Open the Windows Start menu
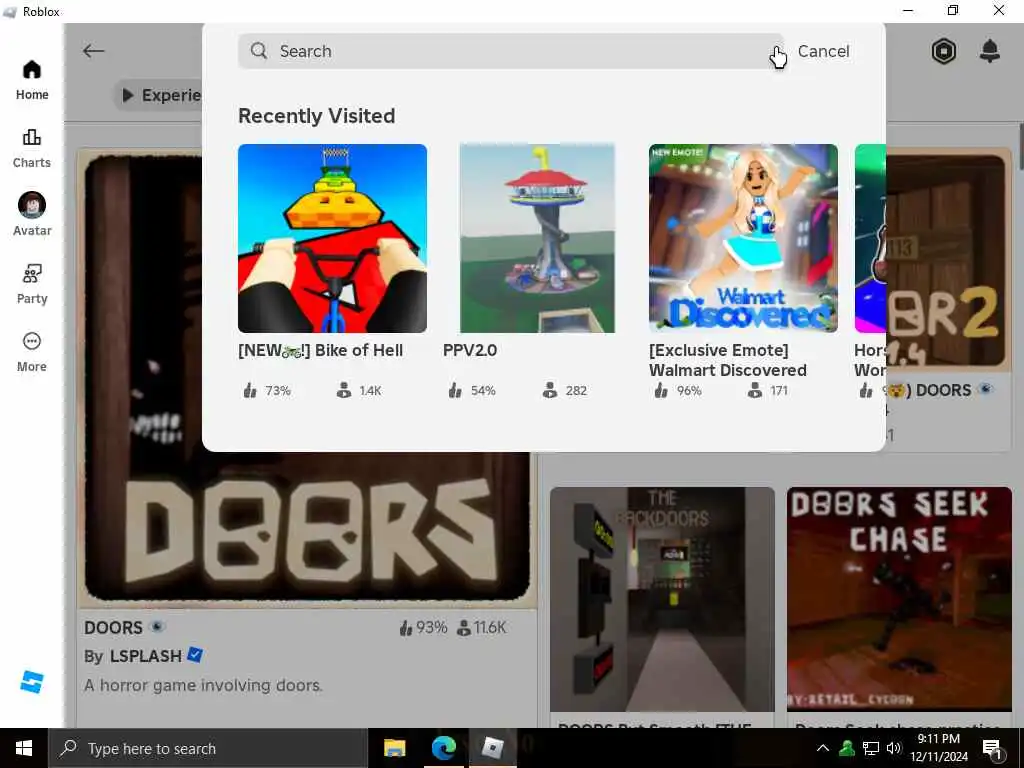 click(x=24, y=748)
